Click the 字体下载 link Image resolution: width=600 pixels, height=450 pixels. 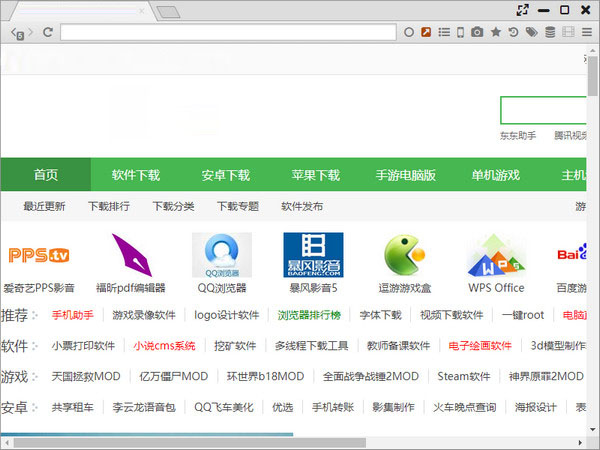tap(380, 315)
